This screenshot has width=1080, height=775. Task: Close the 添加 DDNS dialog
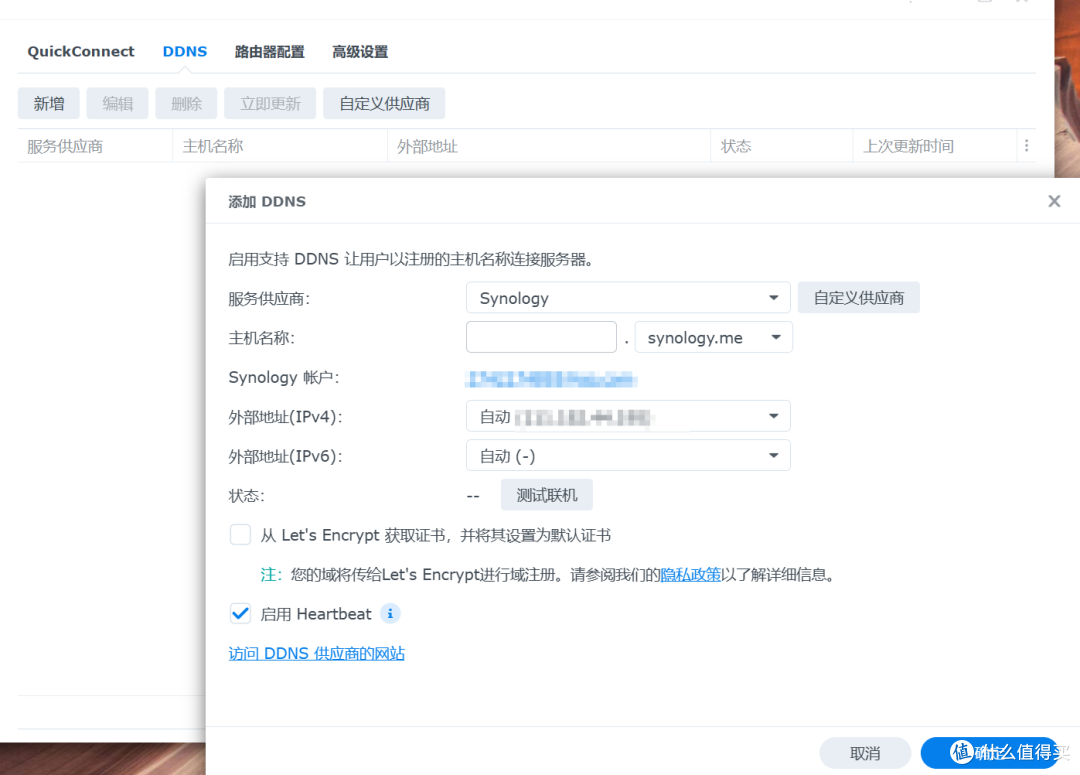click(1054, 200)
